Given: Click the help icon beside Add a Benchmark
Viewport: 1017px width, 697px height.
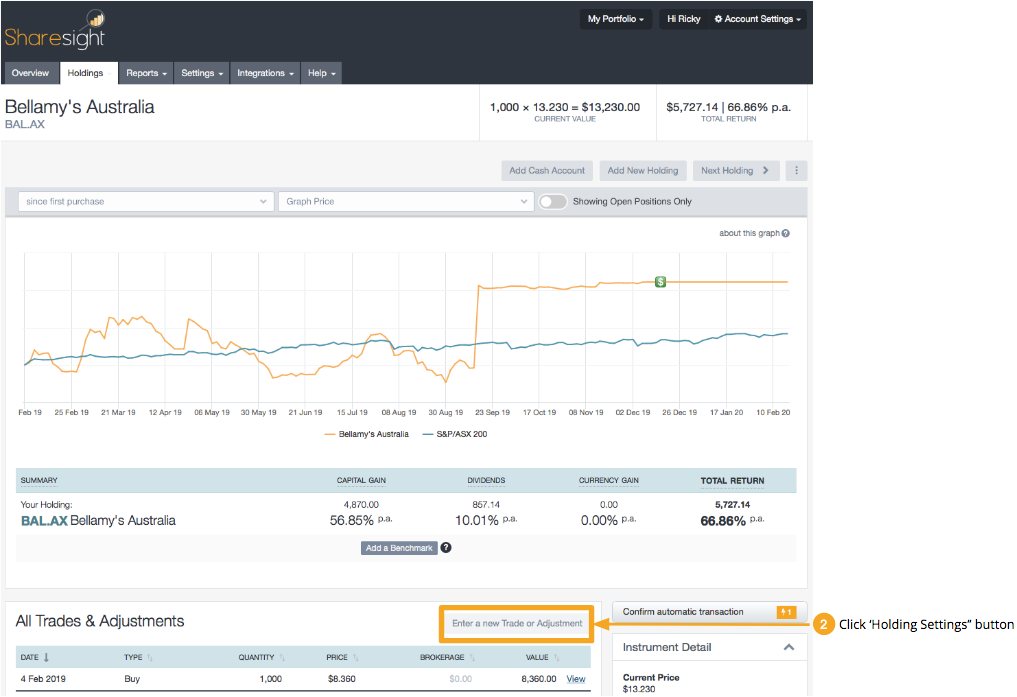Looking at the screenshot, I should tap(445, 547).
